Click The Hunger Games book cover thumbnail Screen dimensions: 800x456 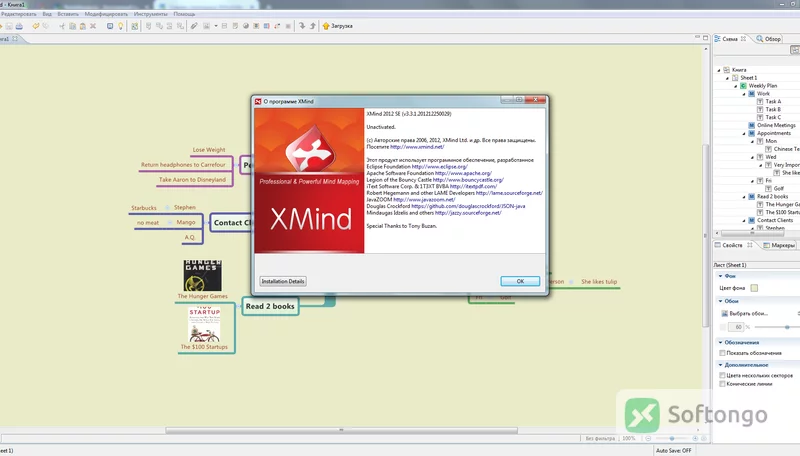(203, 275)
